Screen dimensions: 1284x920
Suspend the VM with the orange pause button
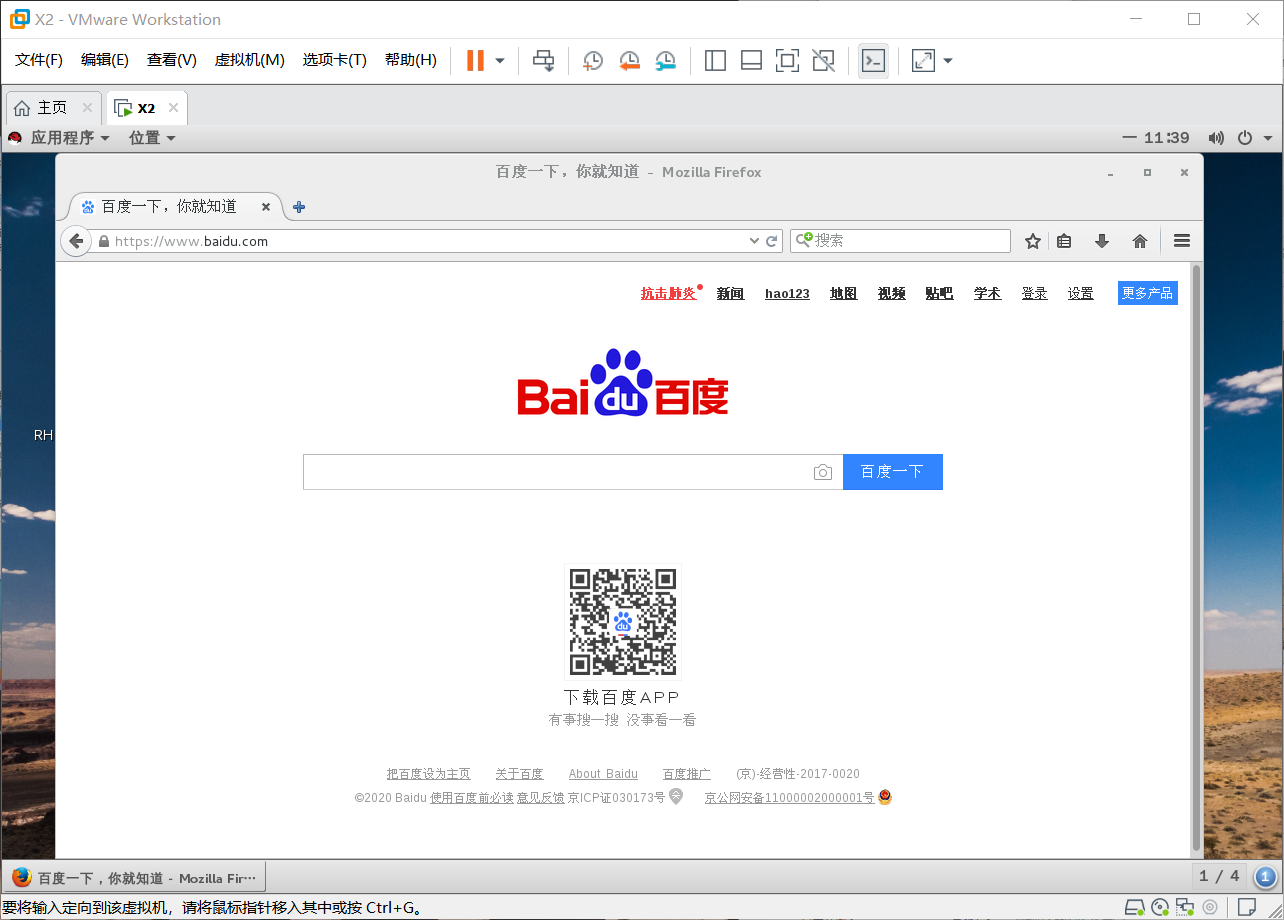[x=475, y=60]
